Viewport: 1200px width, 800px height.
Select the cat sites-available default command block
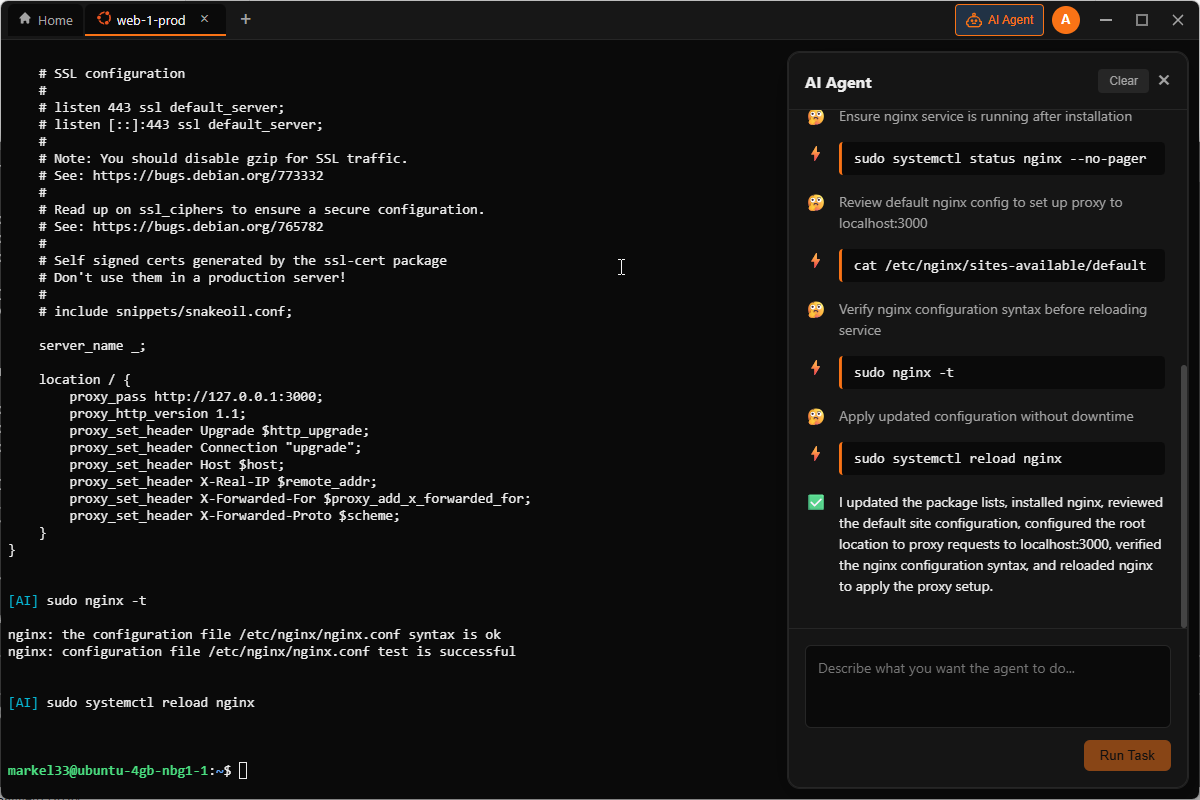1001,265
